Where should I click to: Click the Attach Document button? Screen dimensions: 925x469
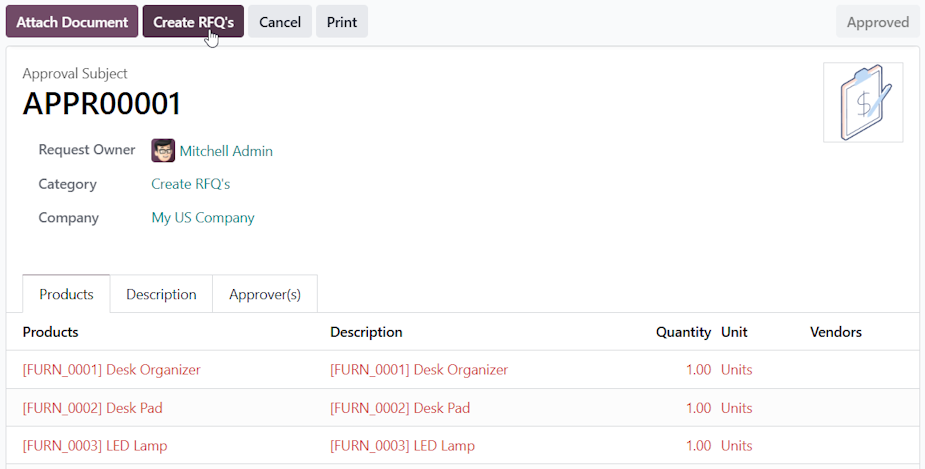click(x=72, y=22)
